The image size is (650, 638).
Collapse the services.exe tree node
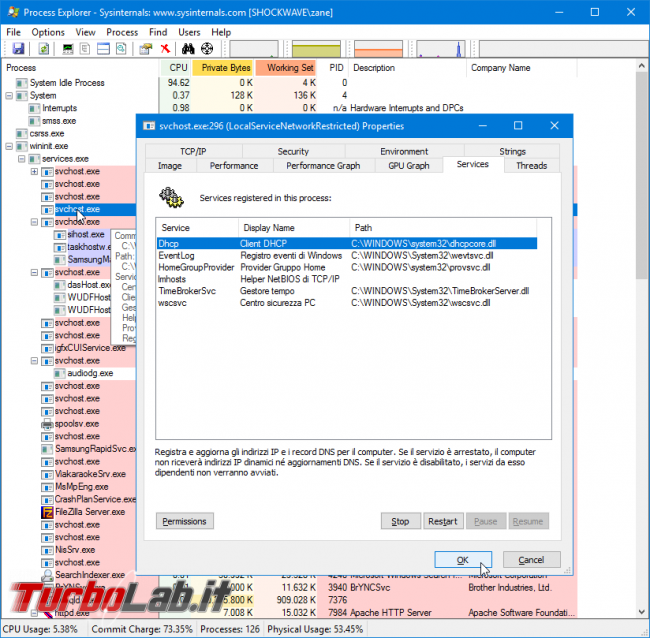(x=22, y=159)
